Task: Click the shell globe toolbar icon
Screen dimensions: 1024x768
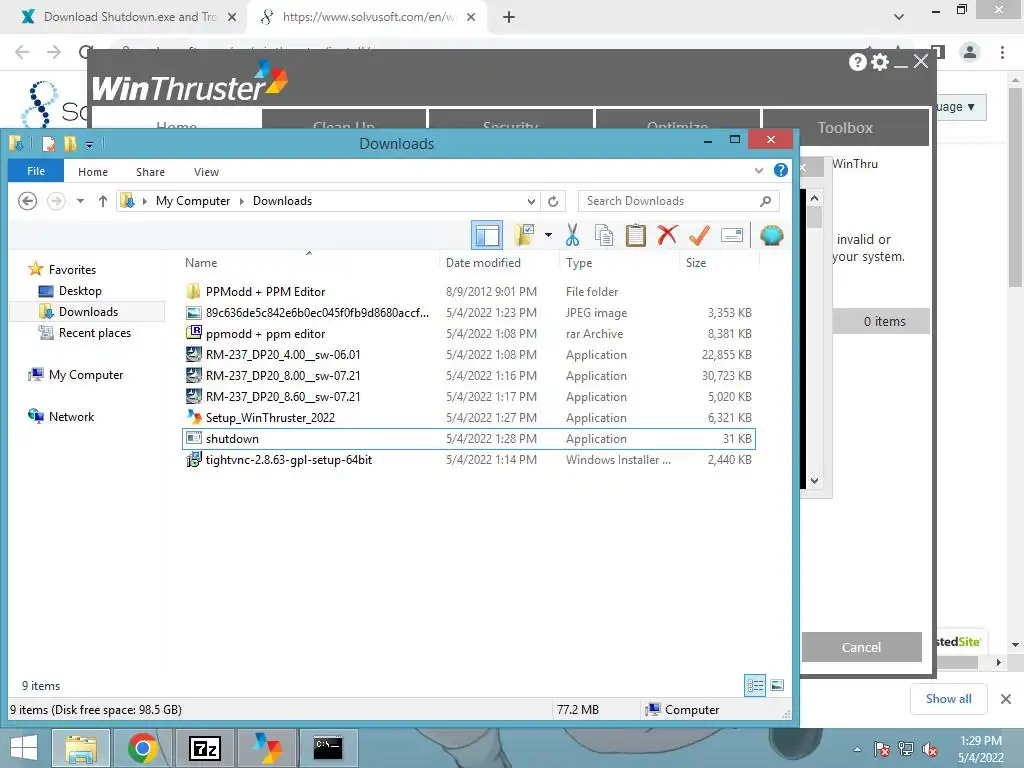Action: click(x=771, y=235)
